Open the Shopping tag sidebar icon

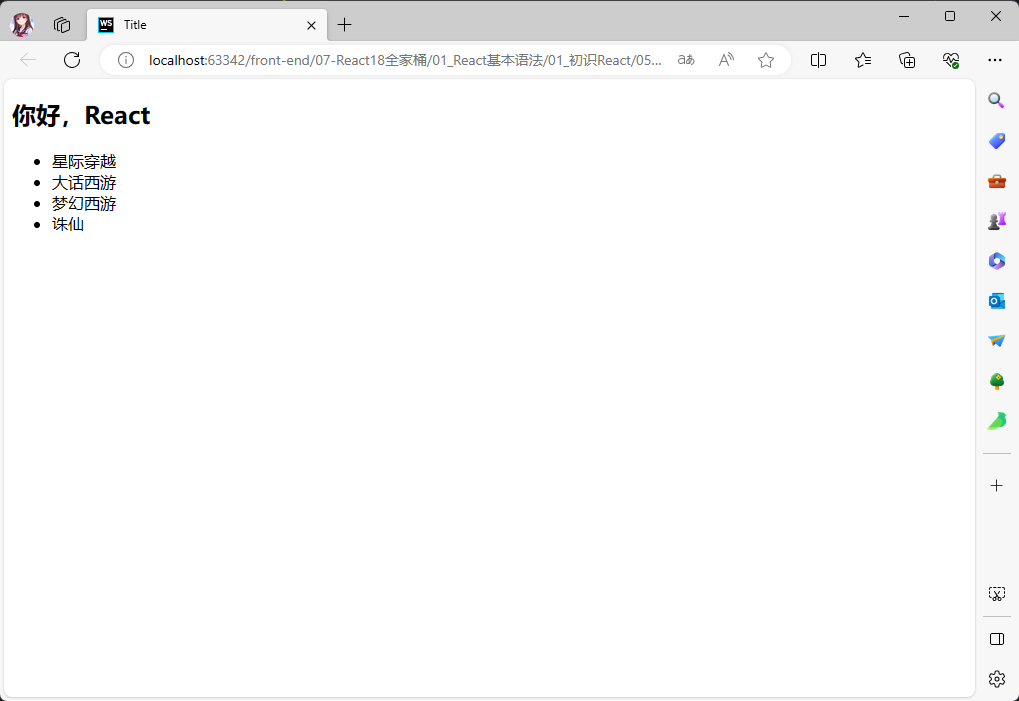pos(997,141)
